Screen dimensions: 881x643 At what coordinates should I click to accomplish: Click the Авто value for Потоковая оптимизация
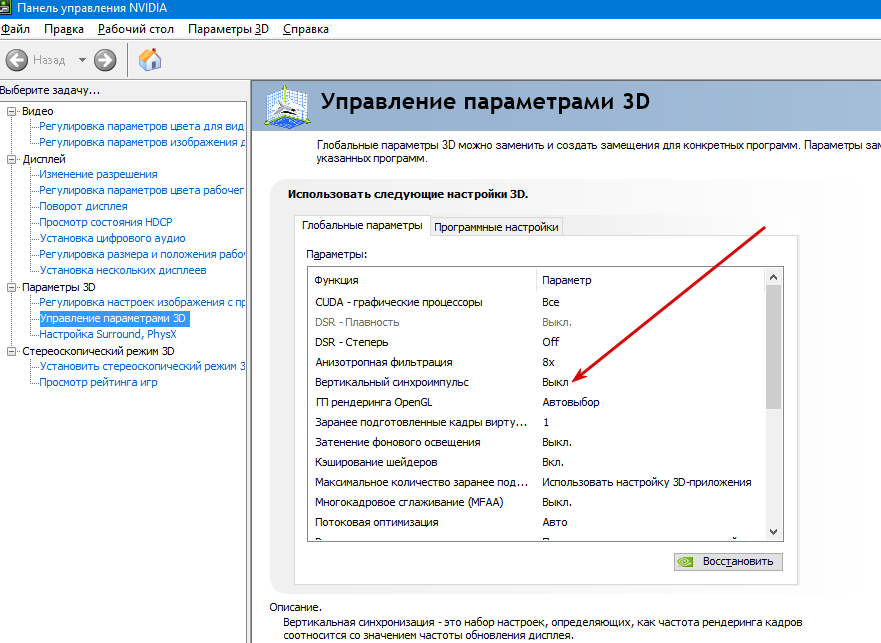[x=555, y=522]
